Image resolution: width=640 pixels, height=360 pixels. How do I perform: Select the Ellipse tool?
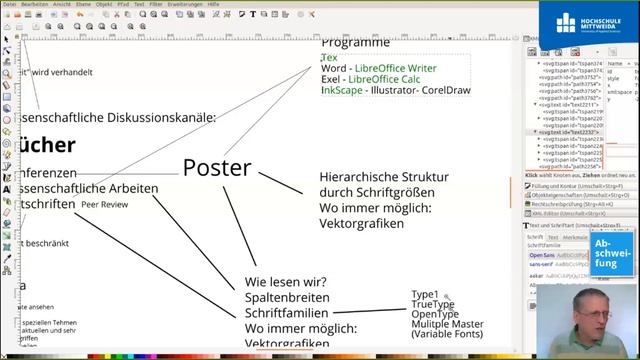coord(7,120)
